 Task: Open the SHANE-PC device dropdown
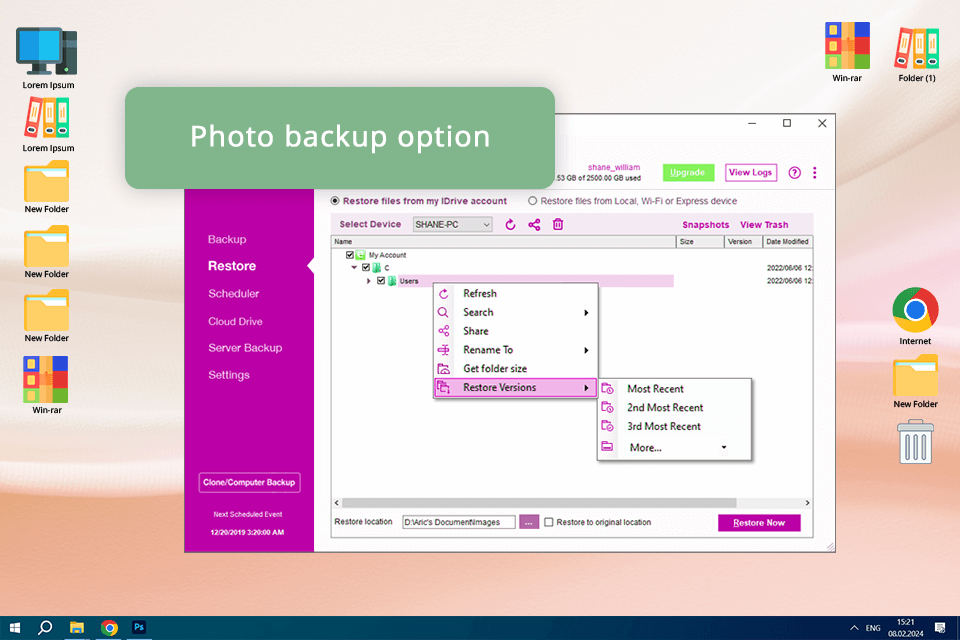[452, 225]
